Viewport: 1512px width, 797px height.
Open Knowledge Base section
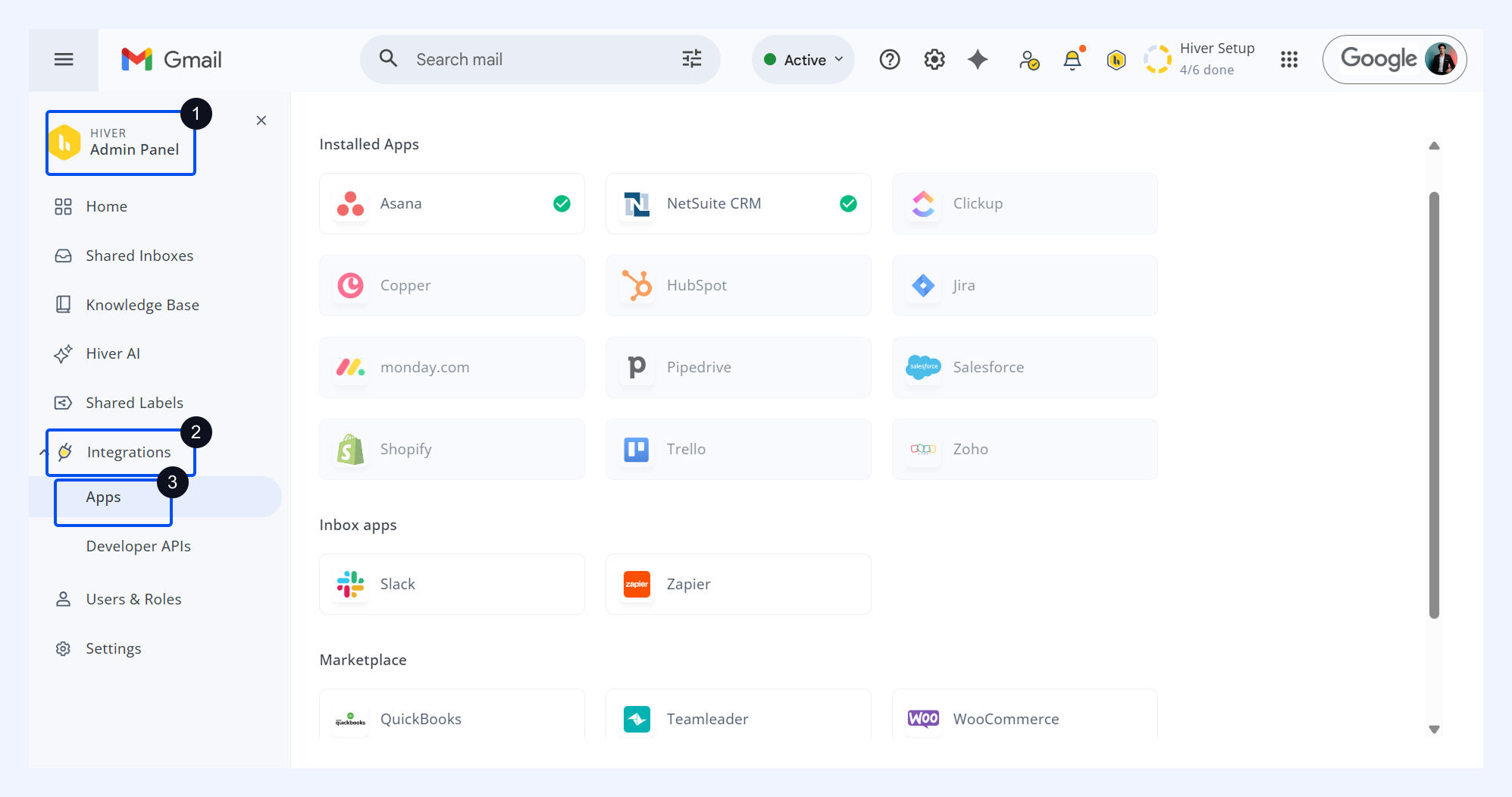142,305
